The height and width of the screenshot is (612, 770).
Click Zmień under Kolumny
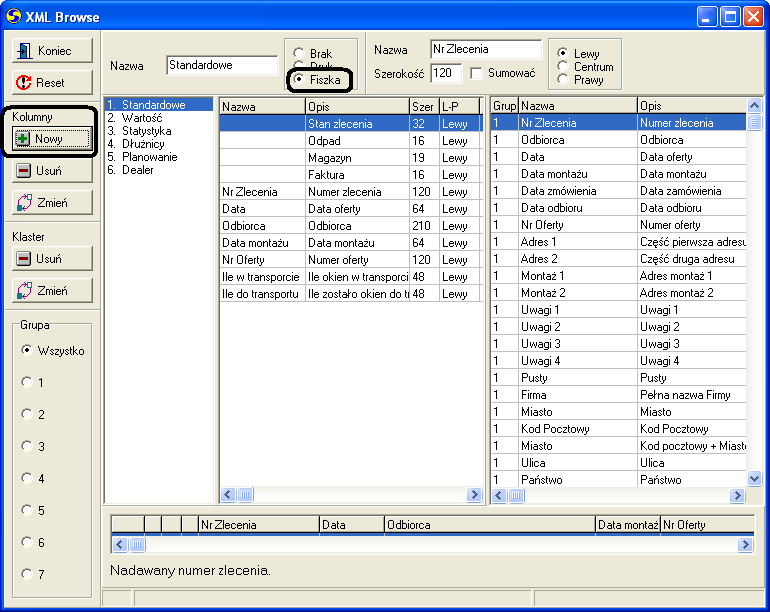(52, 203)
